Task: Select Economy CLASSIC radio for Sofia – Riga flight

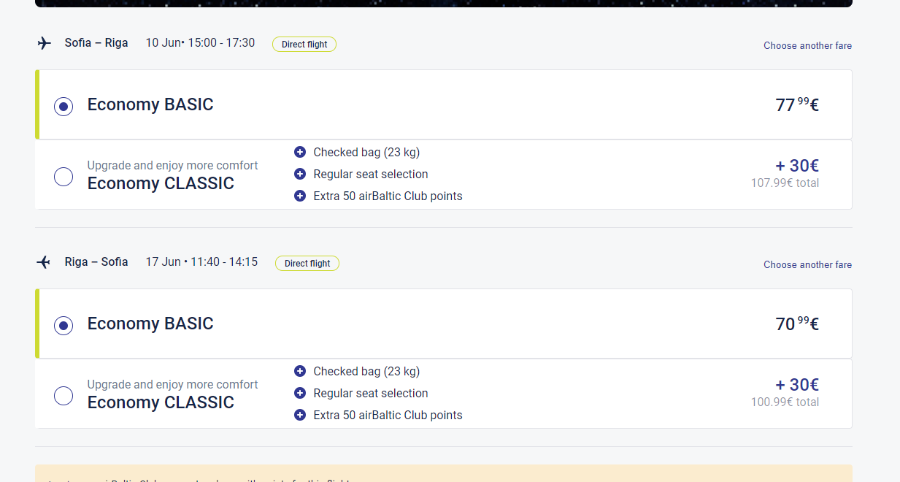Action: tap(64, 176)
